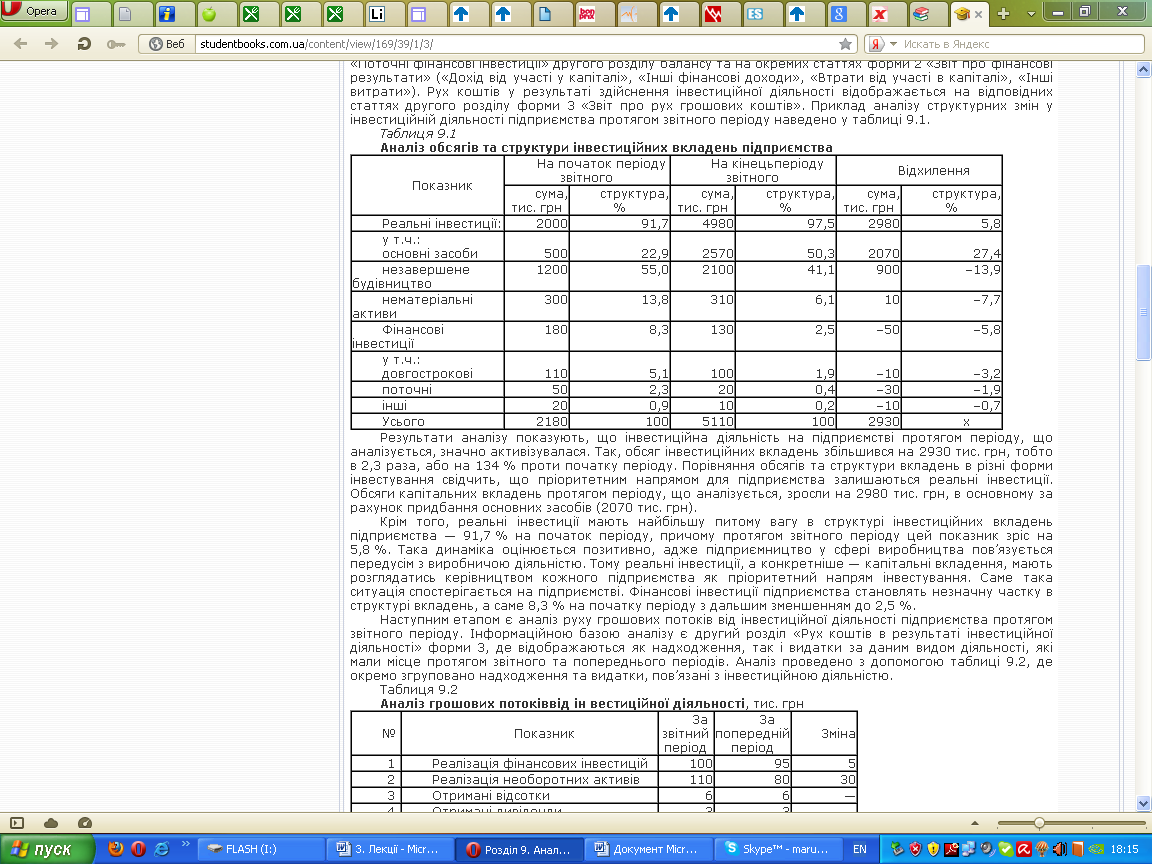
Task: Open a new tab with plus button
Action: [x=1004, y=14]
